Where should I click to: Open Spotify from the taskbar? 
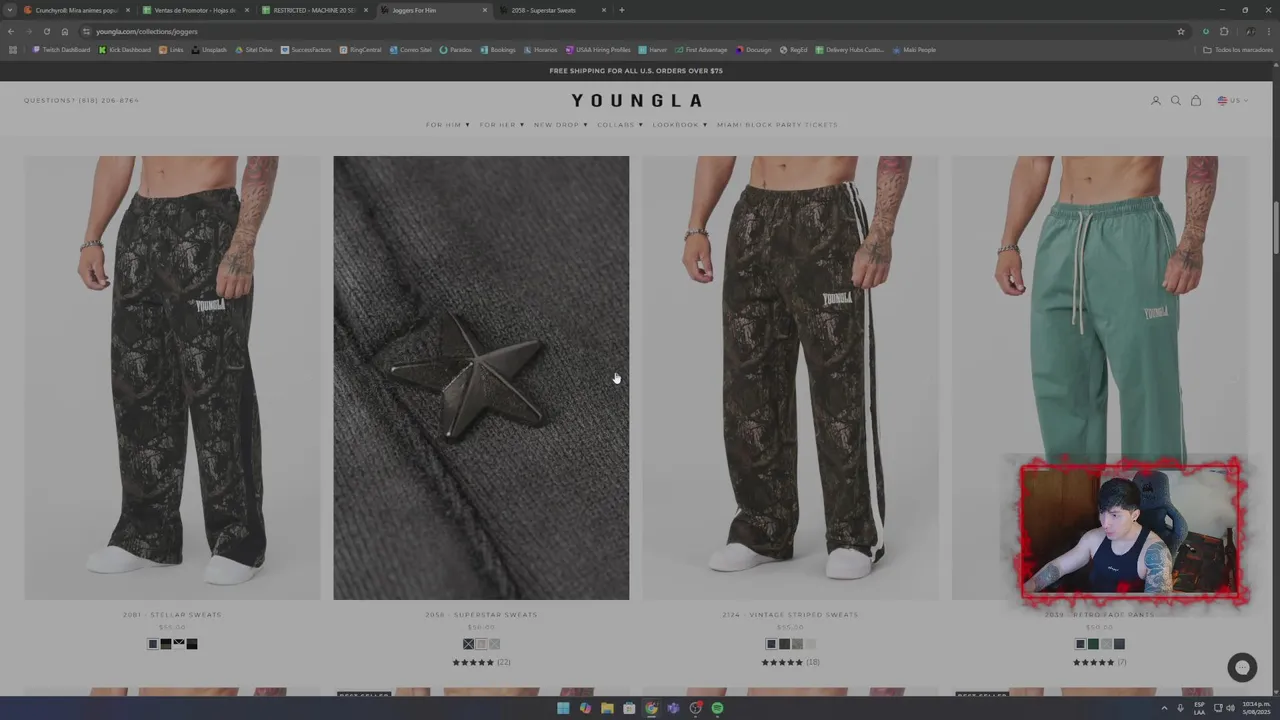717,708
